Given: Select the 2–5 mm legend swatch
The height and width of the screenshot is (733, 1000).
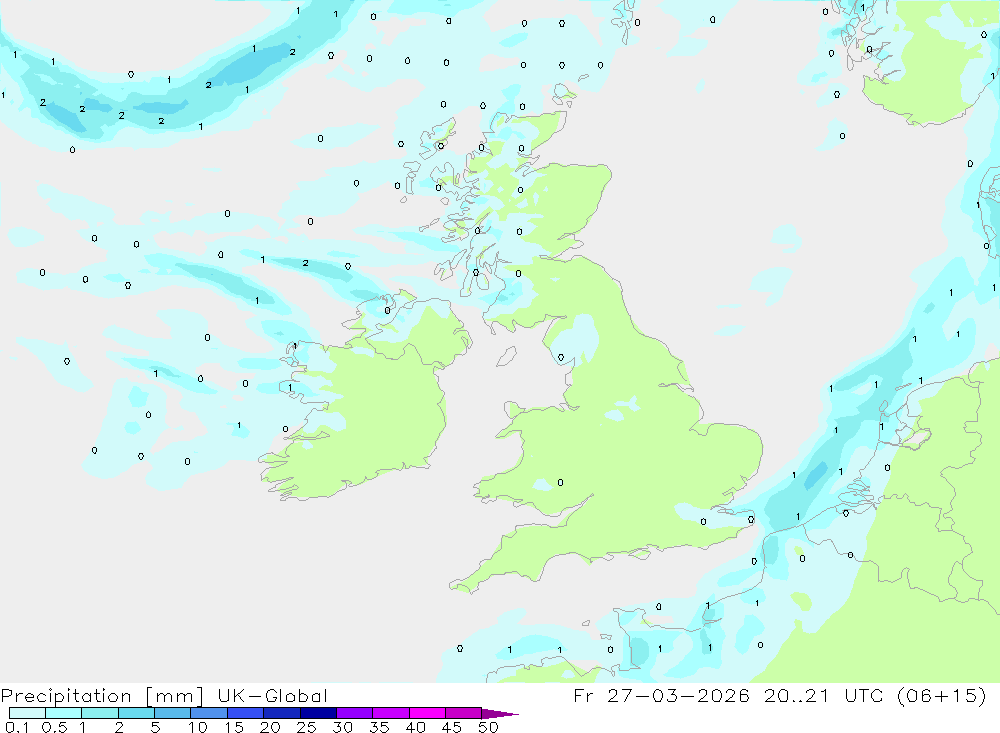Looking at the screenshot, I should point(136,713).
